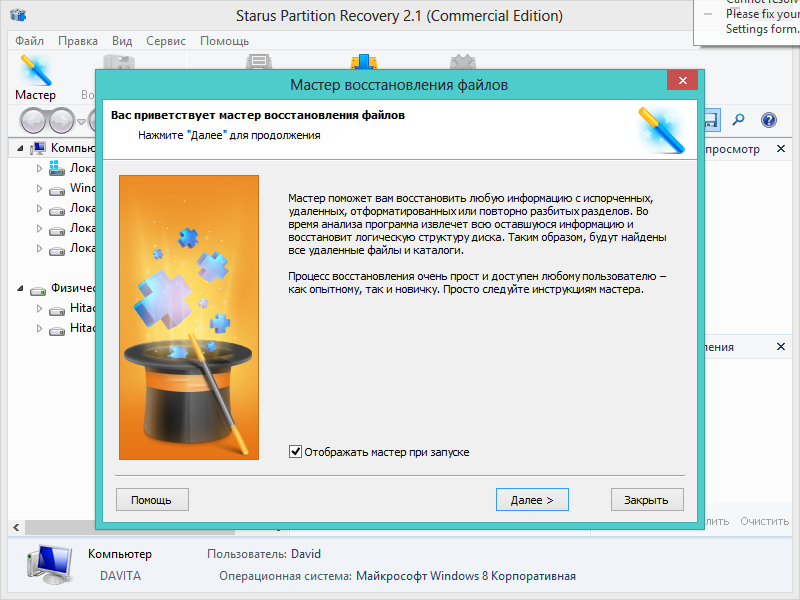Click the Закрыть button in wizard
This screenshot has width=800, height=600.
647,500
